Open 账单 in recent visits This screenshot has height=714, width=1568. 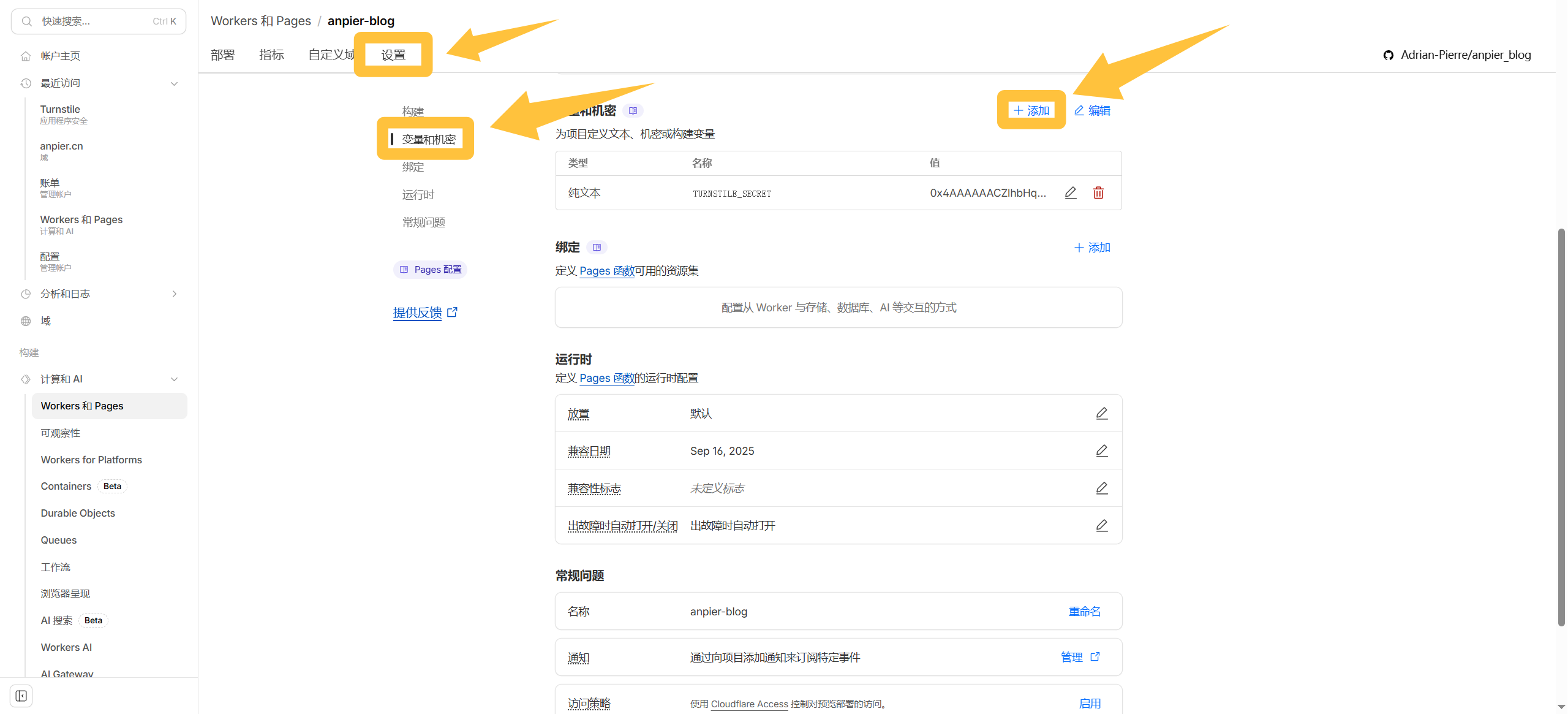[56, 188]
